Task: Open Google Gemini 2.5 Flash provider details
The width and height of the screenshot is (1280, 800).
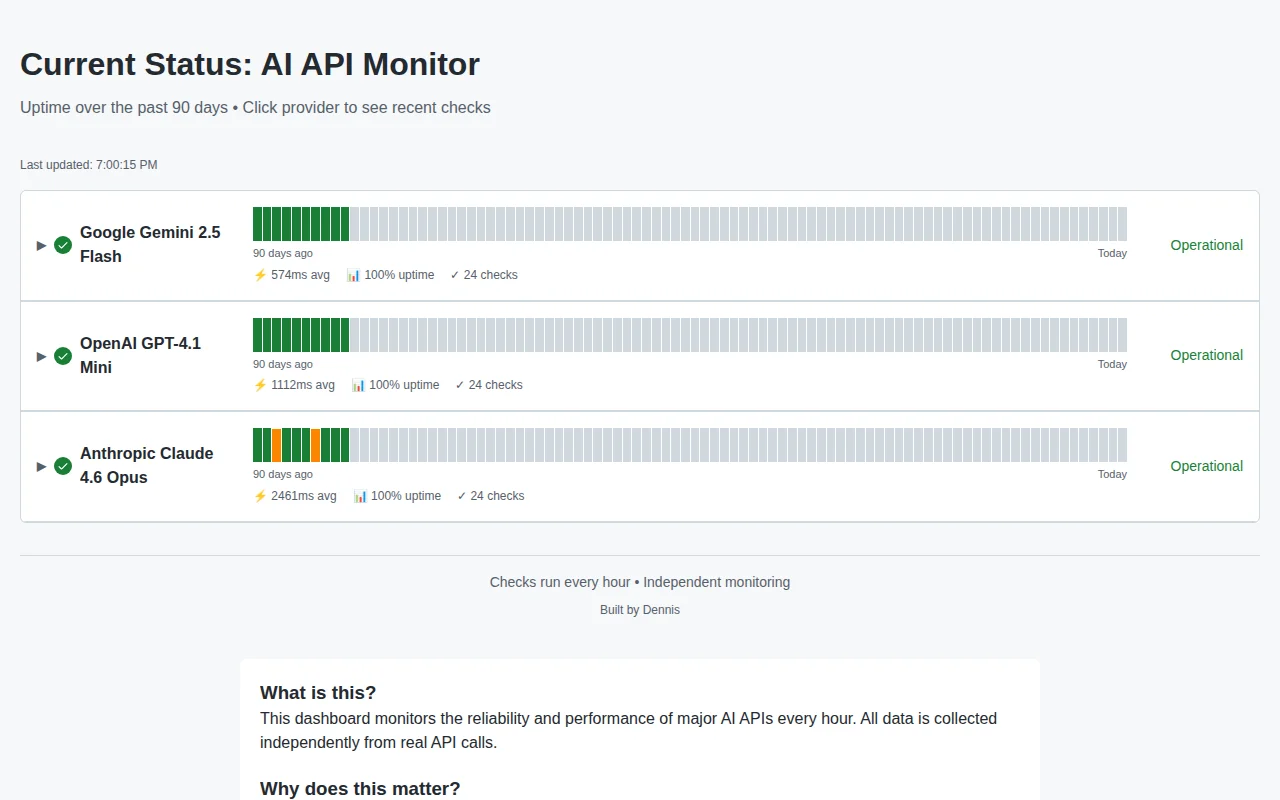Action: [150, 244]
